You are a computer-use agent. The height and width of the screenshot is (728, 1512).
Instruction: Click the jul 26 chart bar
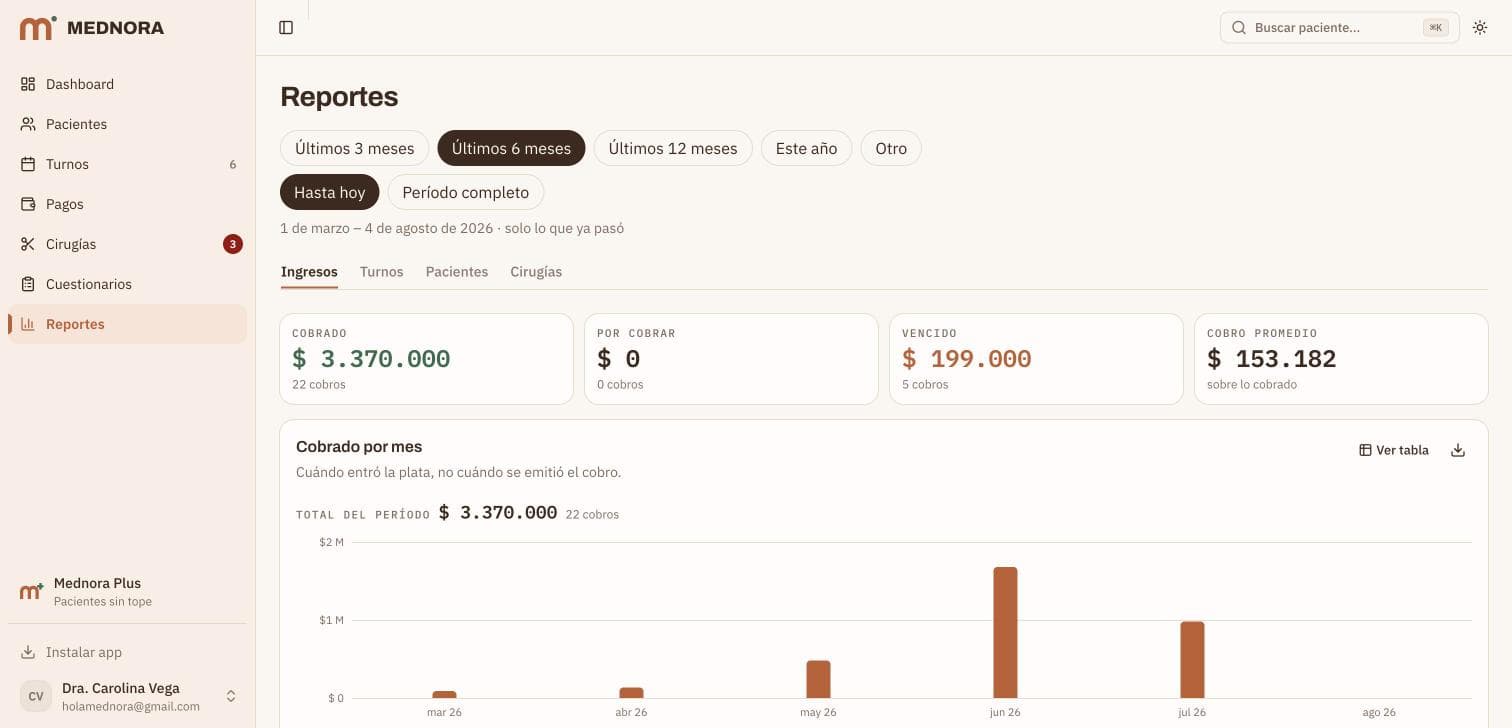click(x=1192, y=660)
